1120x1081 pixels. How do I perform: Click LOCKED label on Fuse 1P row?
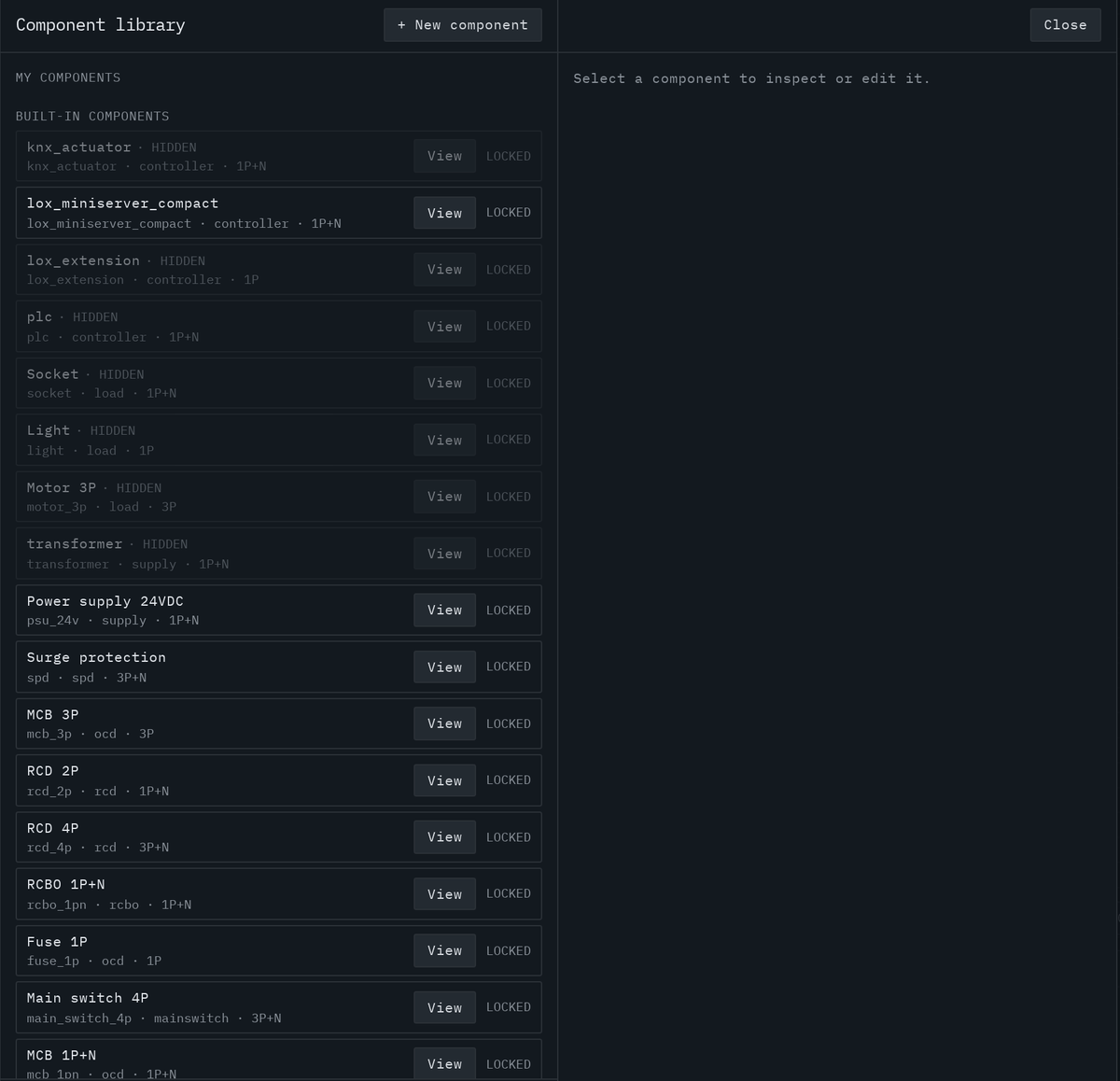509,950
